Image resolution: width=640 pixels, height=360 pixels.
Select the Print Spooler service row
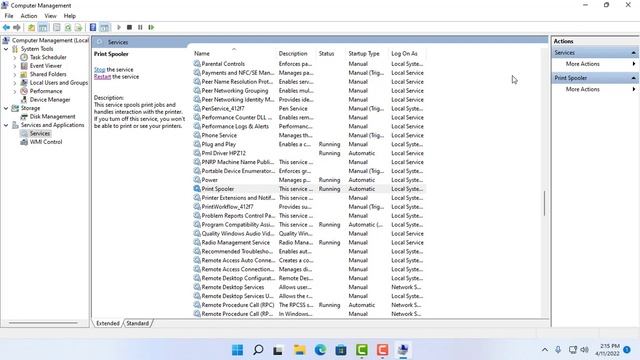[309, 189]
